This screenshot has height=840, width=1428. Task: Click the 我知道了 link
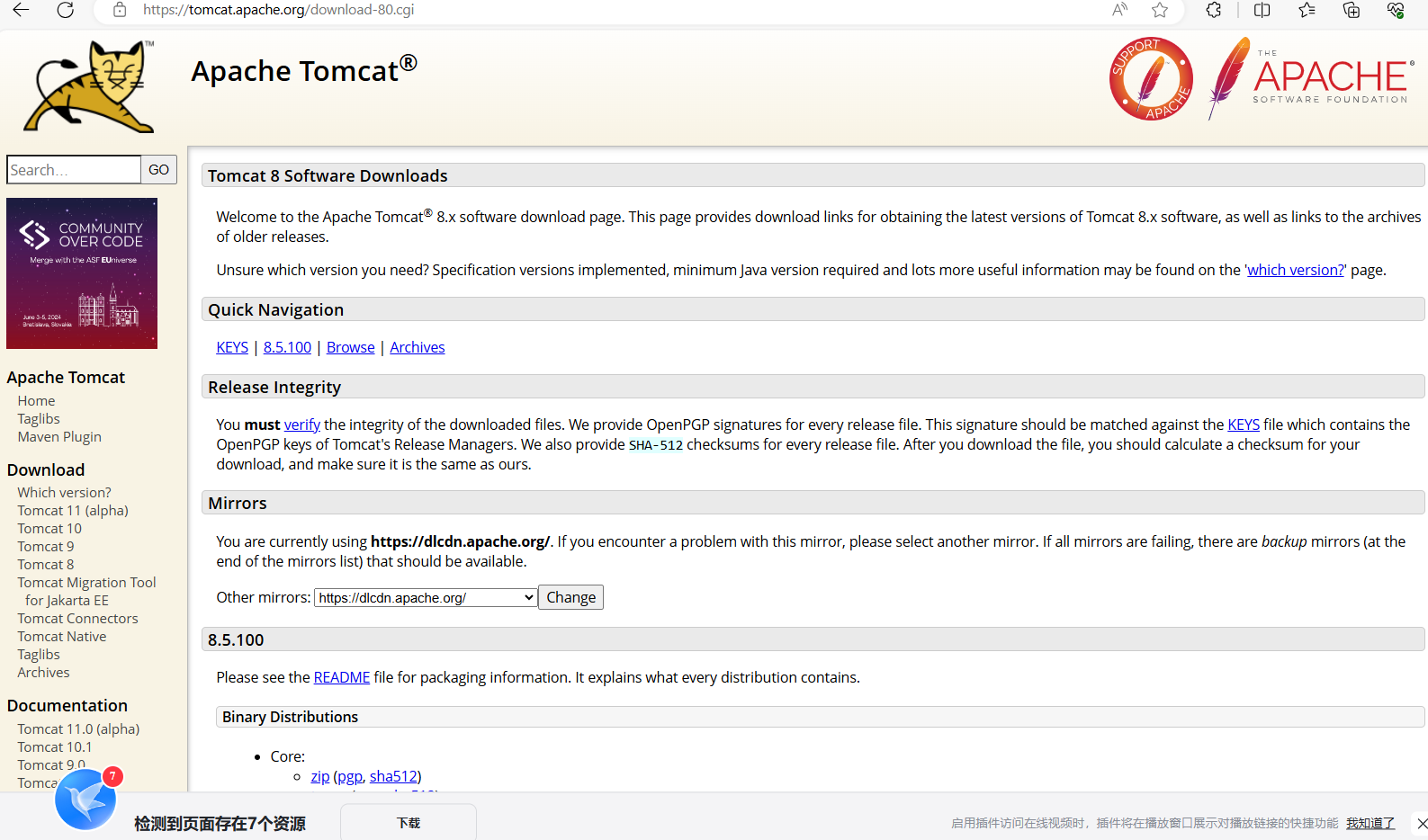click(1370, 823)
